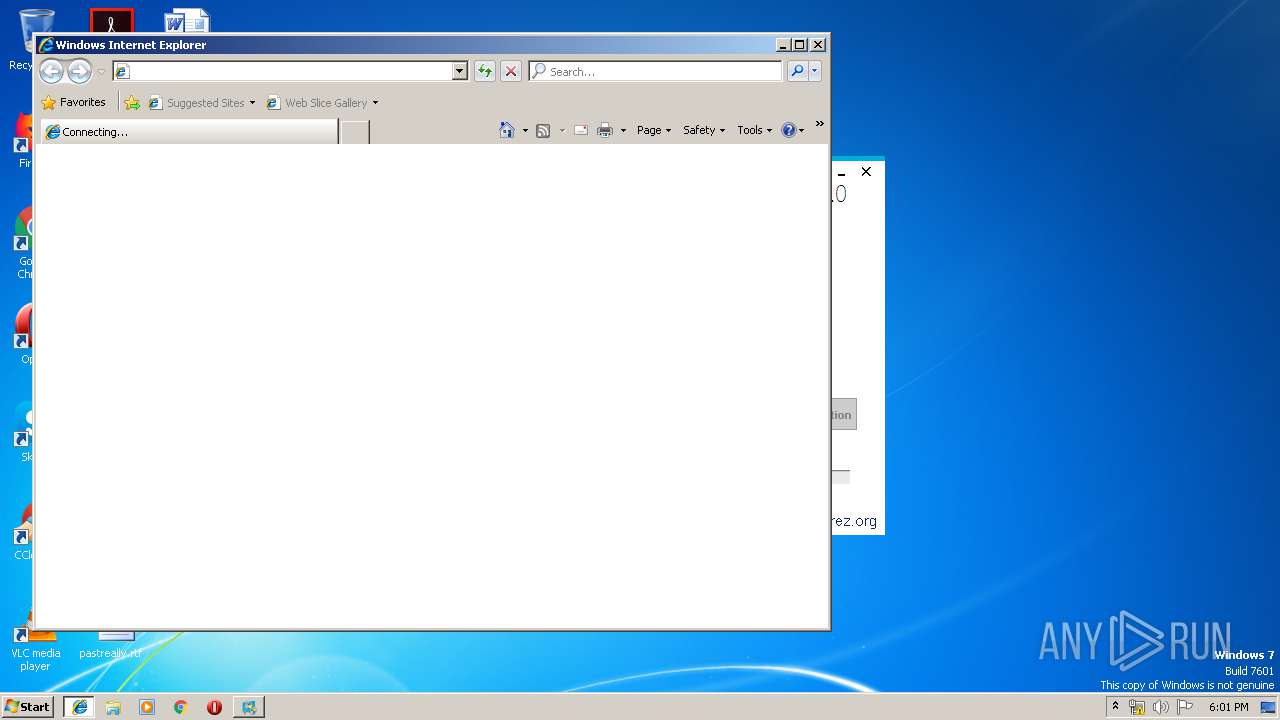Click the volume speaker tray icon
1280x720 pixels.
pyautogui.click(x=1161, y=707)
